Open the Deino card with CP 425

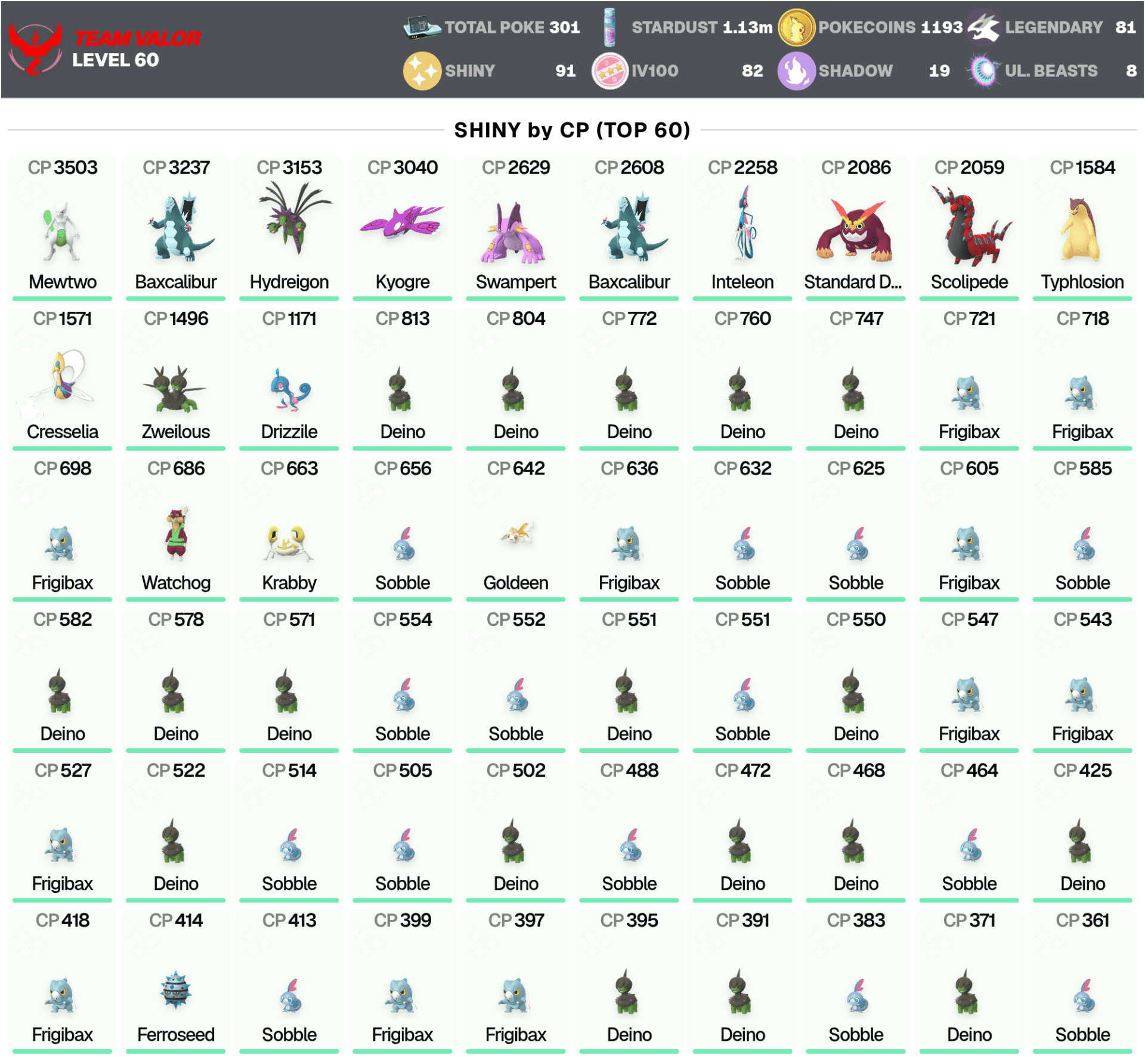point(1082,831)
